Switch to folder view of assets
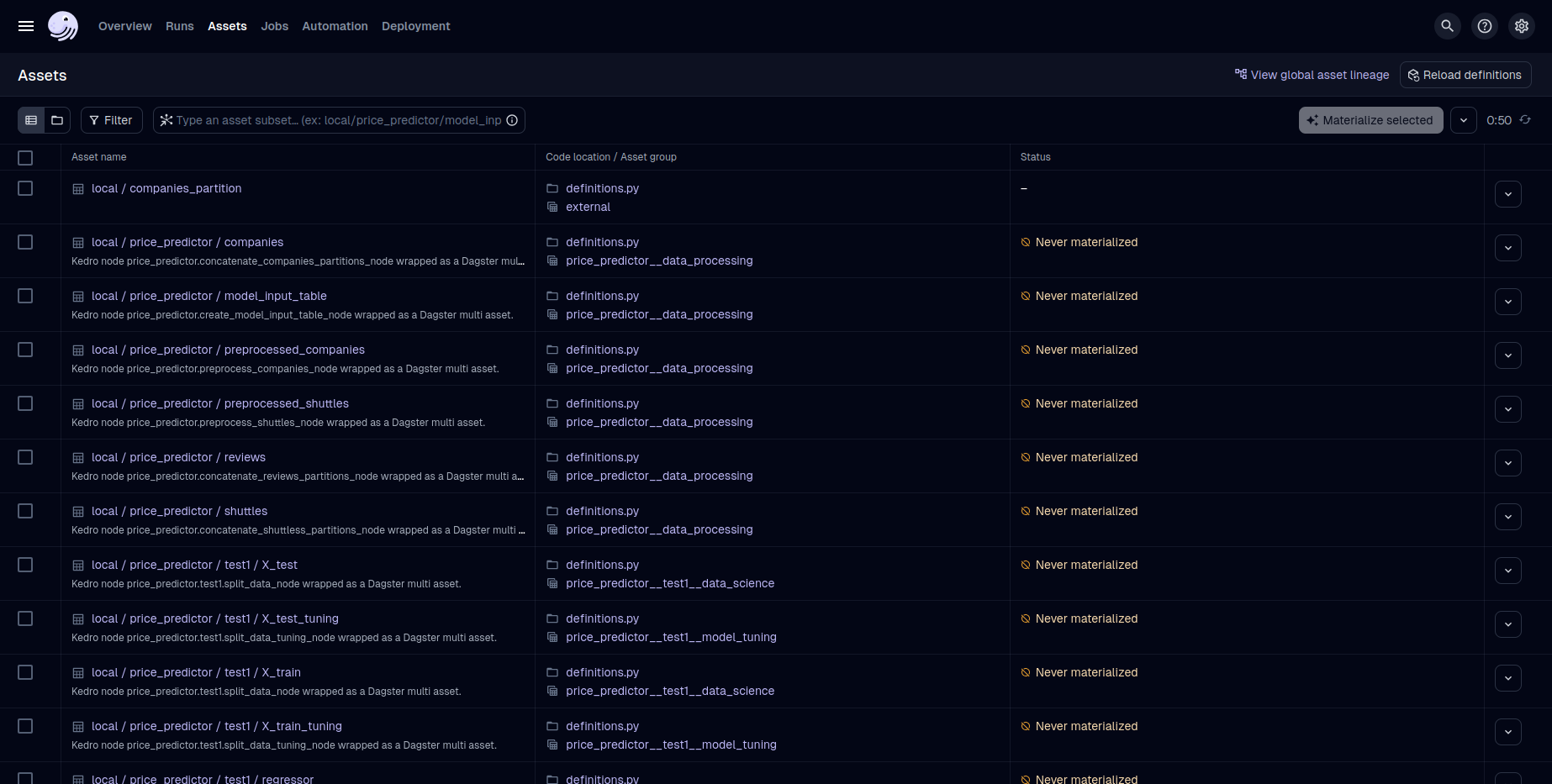This screenshot has height=784, width=1552. click(57, 120)
